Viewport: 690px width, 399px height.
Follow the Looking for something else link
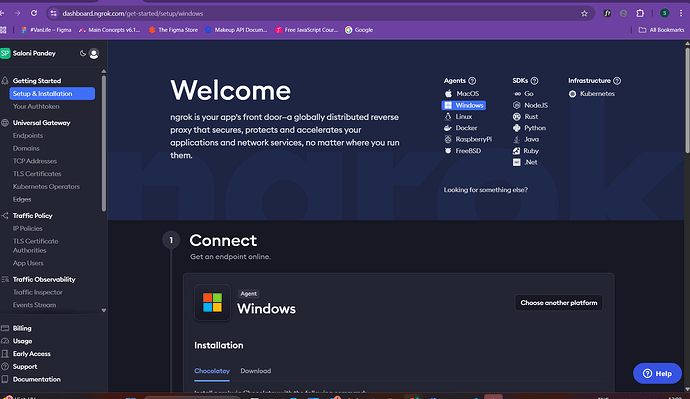point(485,190)
